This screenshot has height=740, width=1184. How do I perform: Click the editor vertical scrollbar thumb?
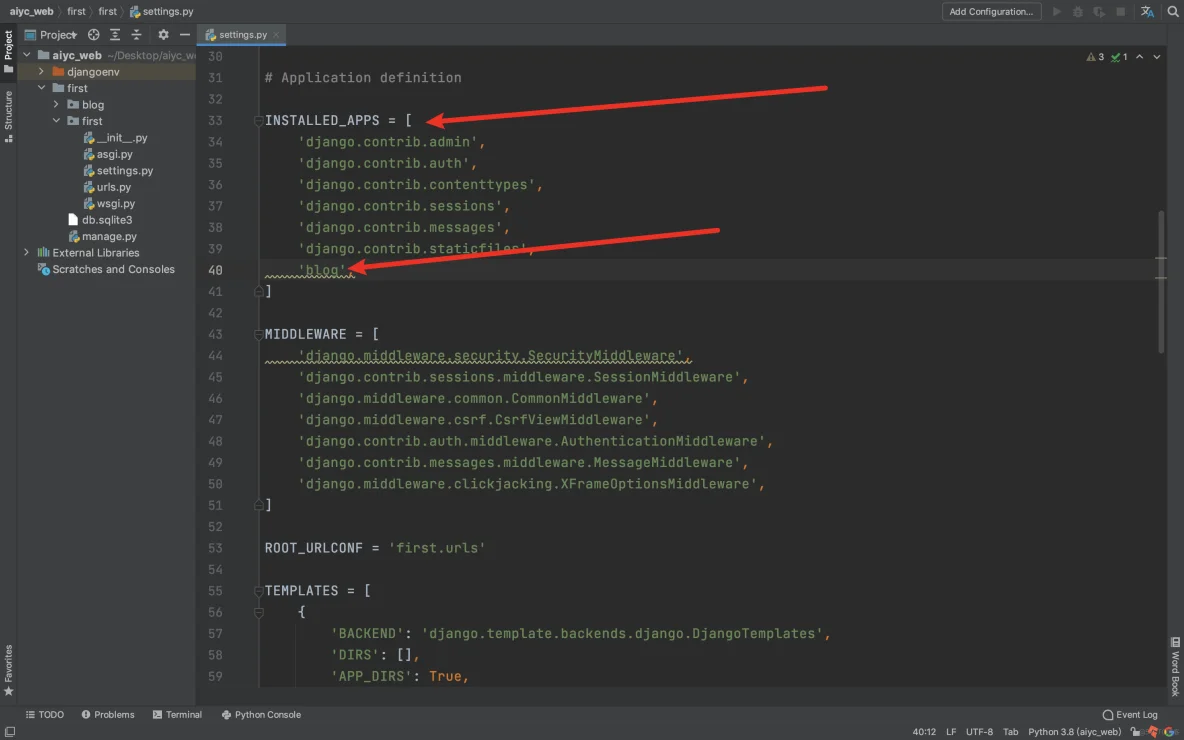(1161, 282)
